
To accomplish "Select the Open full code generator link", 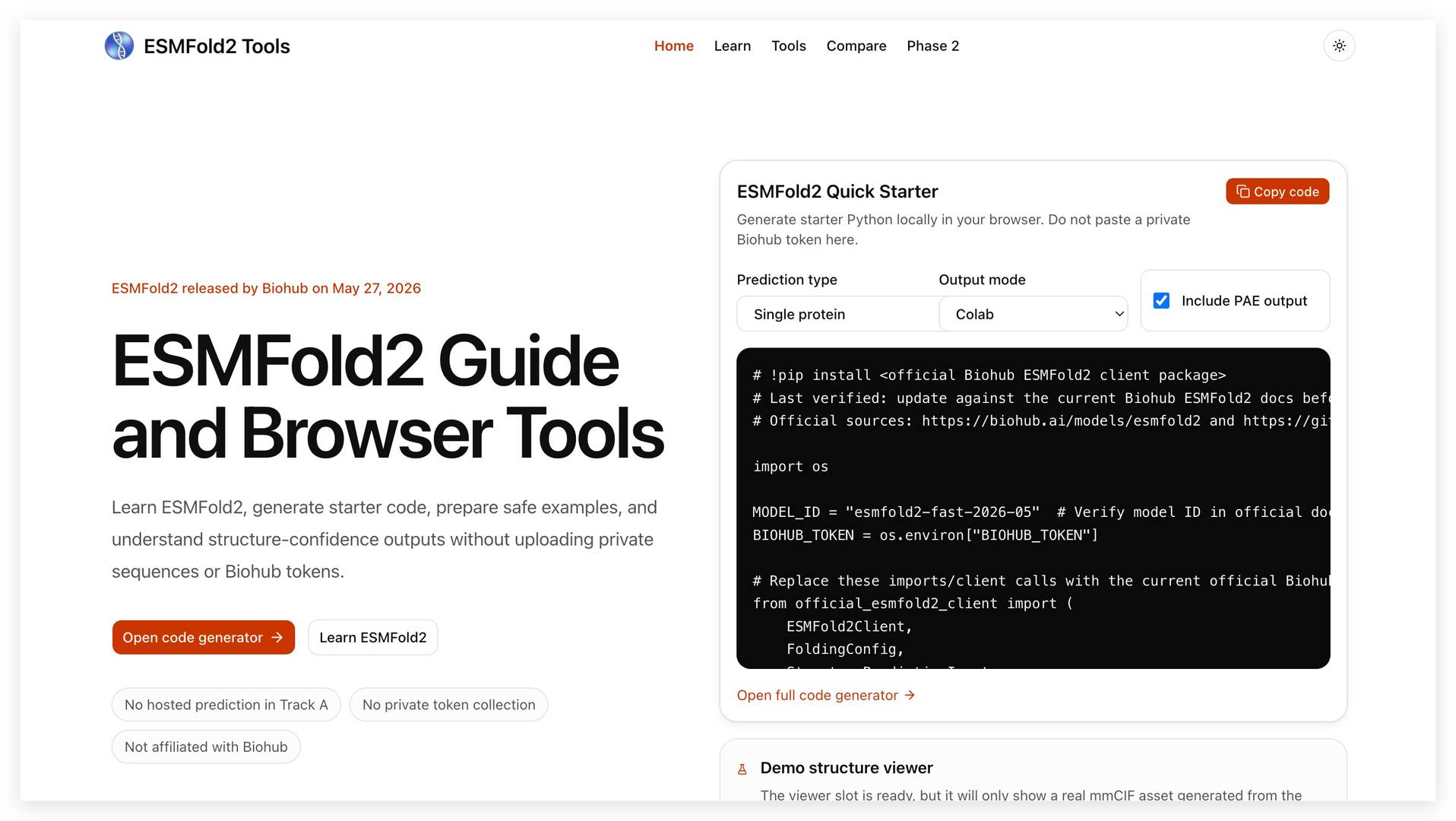I will coord(825,695).
